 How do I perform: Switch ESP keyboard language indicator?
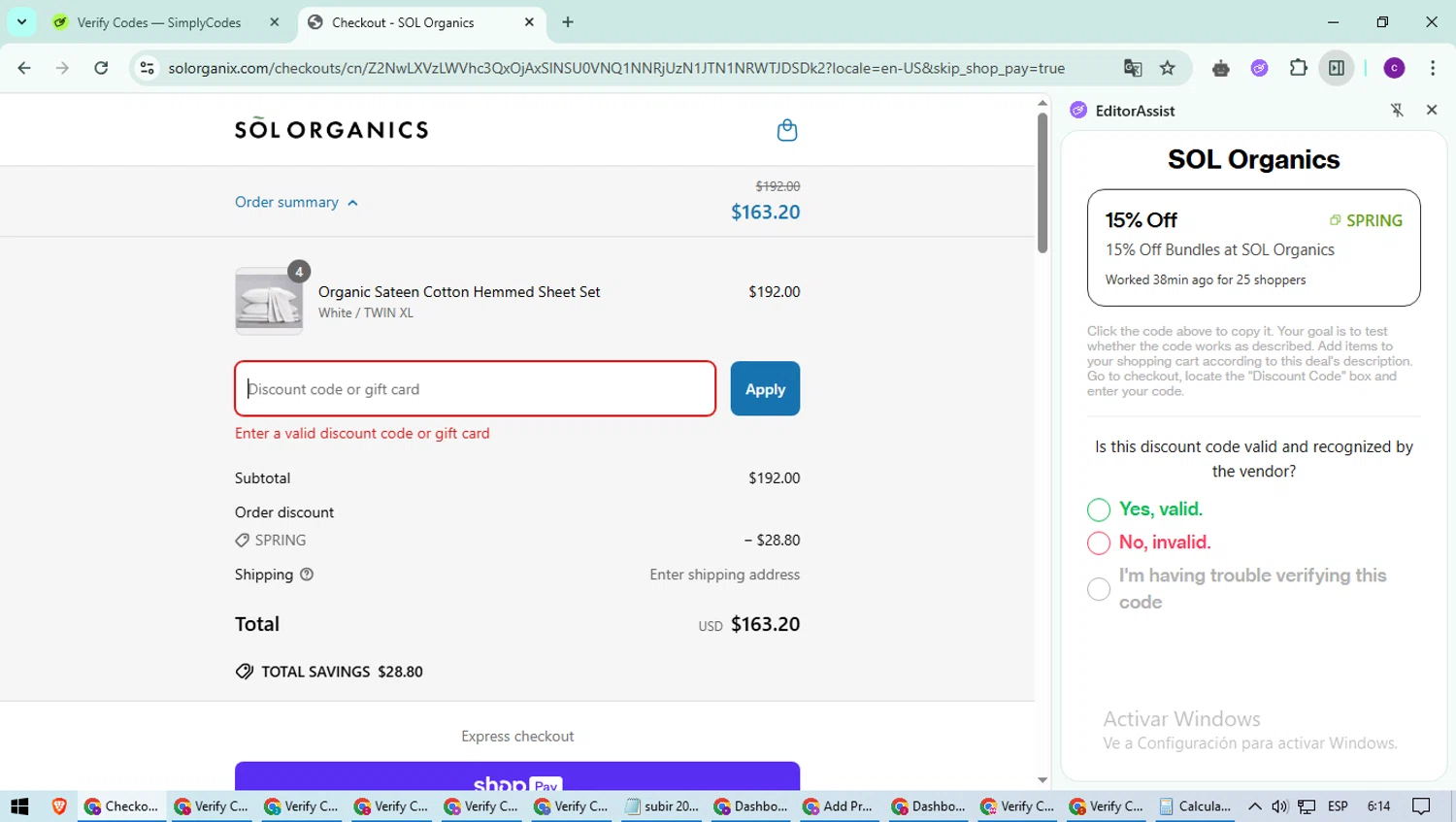1338,806
